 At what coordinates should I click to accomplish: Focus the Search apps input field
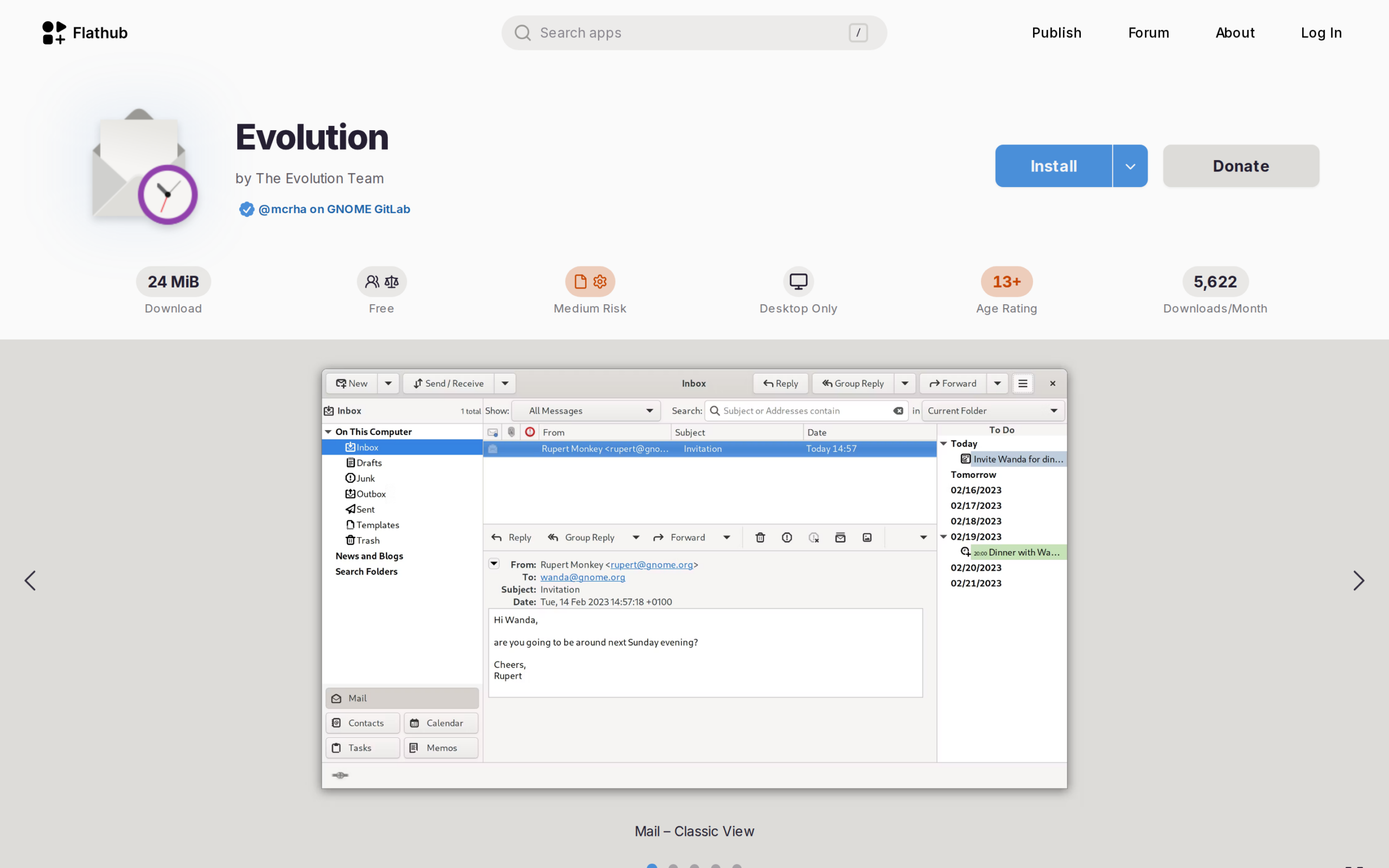[694, 33]
